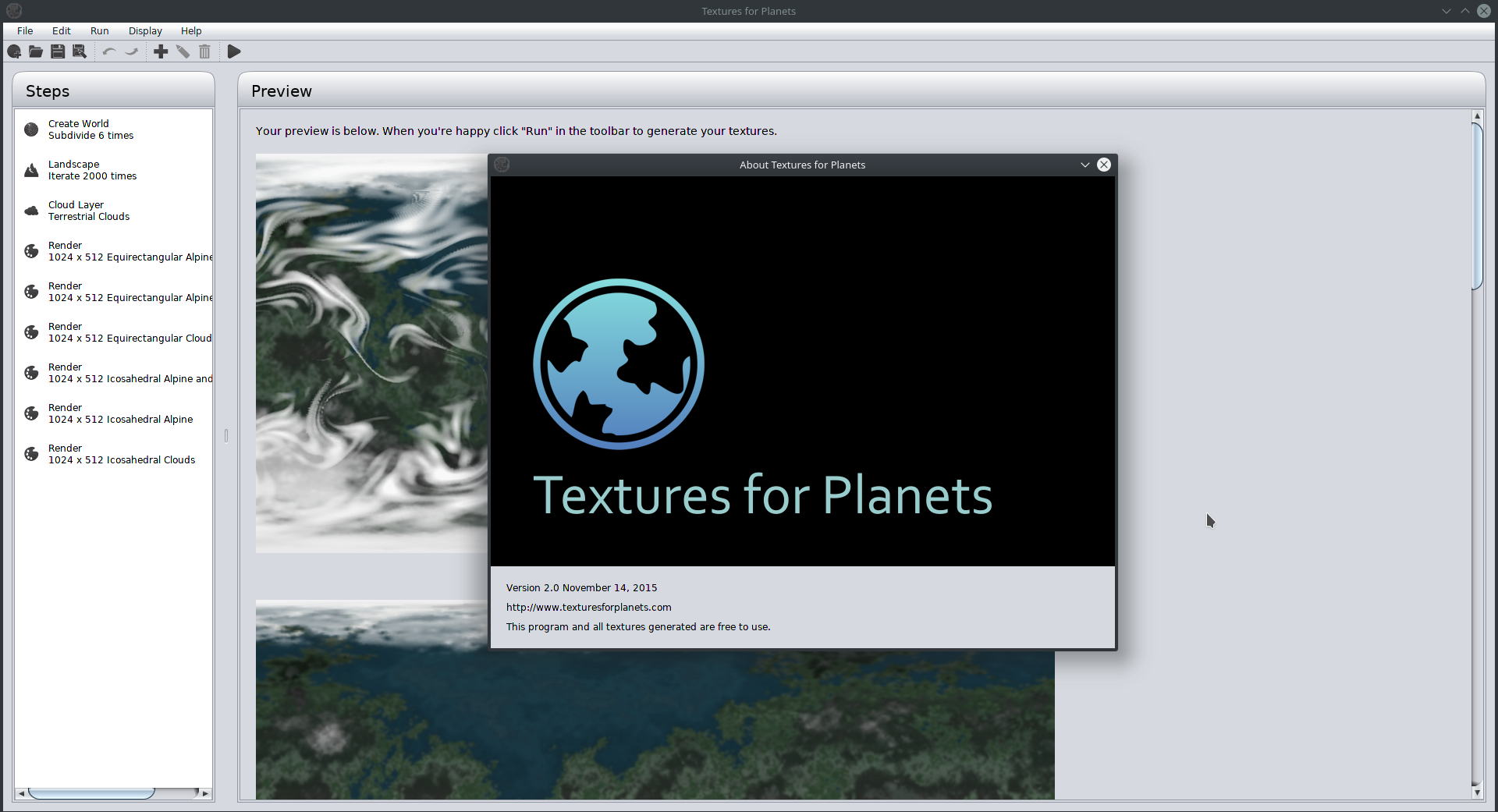Click the Preview scroll down arrow
The image size is (1498, 812).
(1477, 792)
